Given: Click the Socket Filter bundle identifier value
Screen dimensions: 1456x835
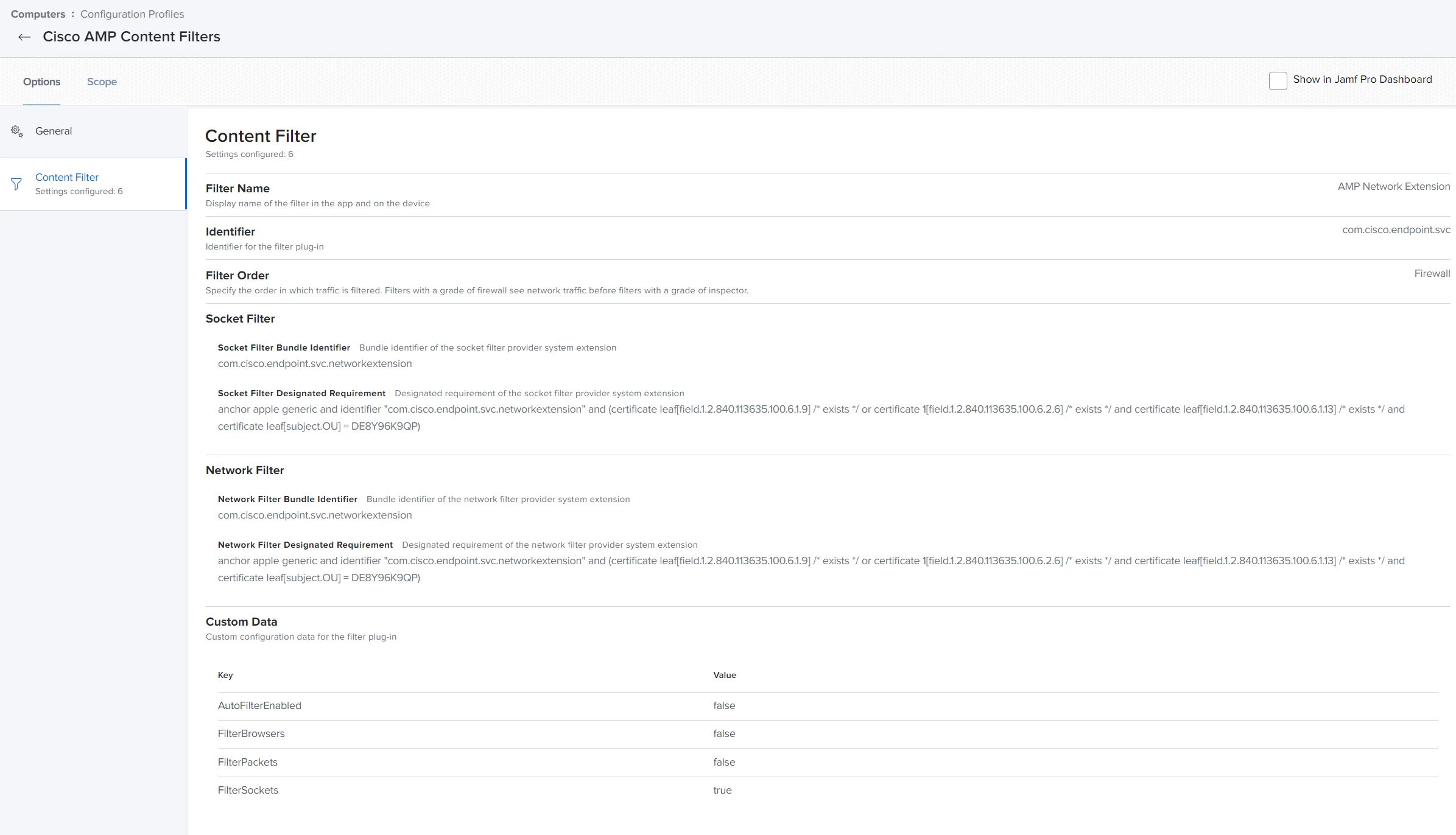Looking at the screenshot, I should (x=315, y=364).
